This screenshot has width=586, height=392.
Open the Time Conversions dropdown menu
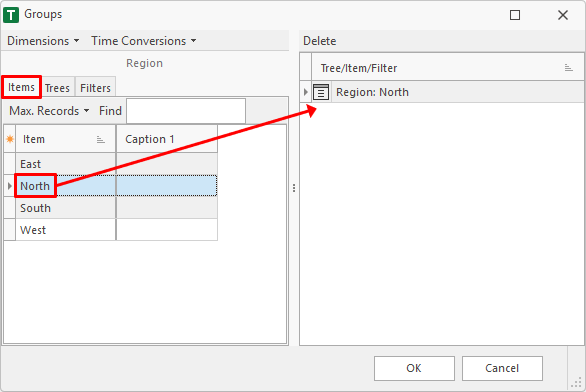click(144, 41)
